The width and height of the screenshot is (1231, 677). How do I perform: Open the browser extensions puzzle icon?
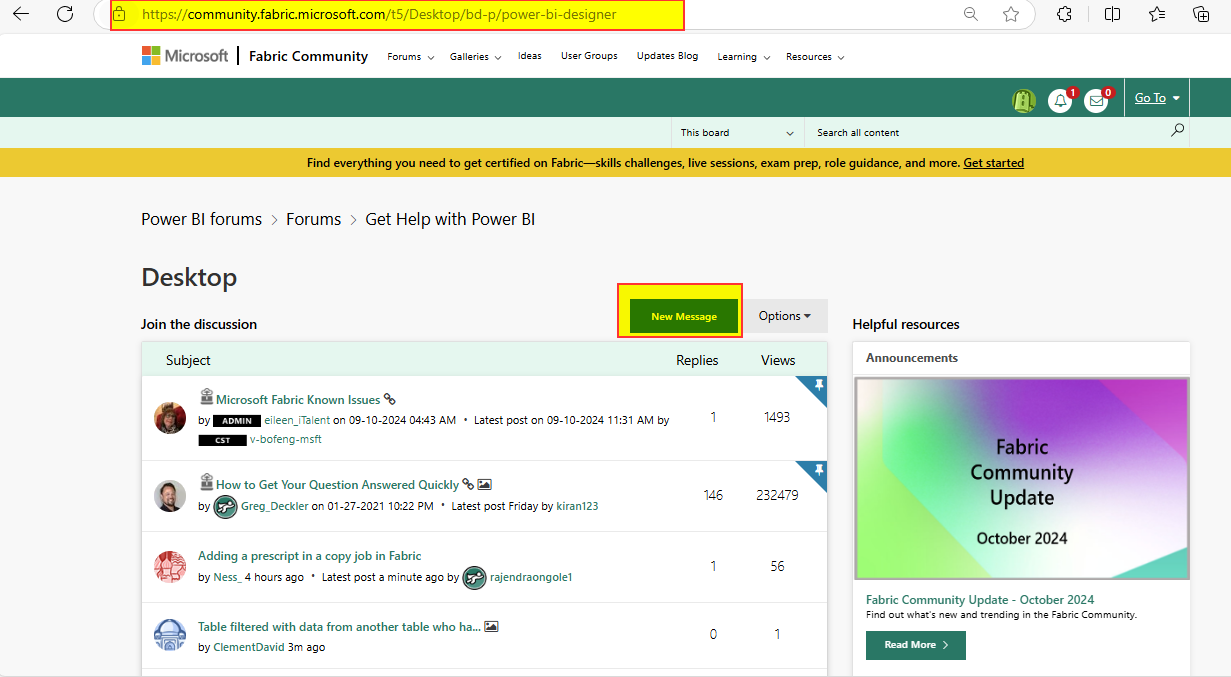tap(1065, 14)
